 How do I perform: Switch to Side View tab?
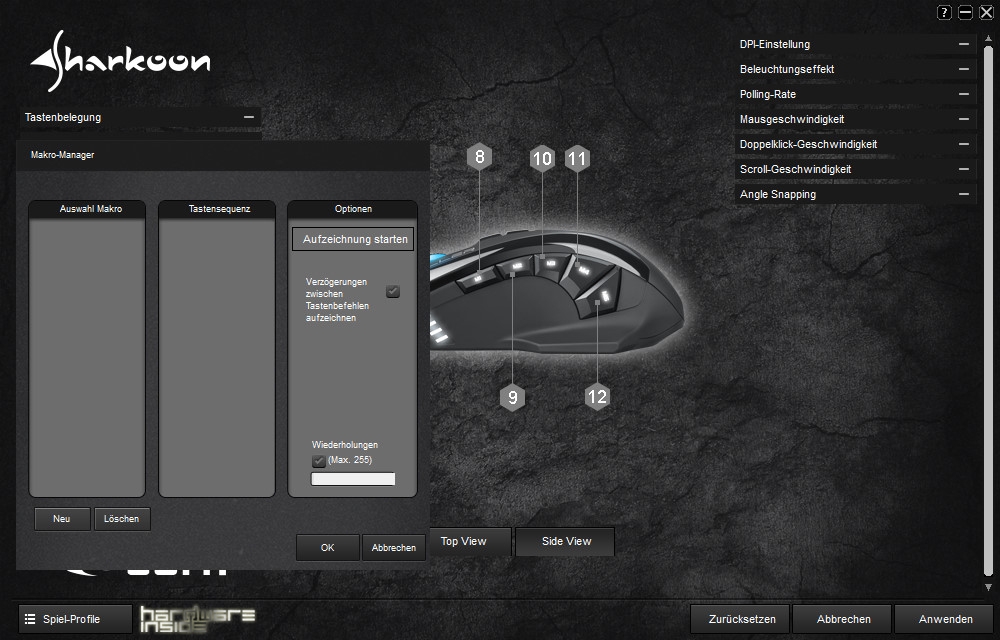(x=566, y=541)
